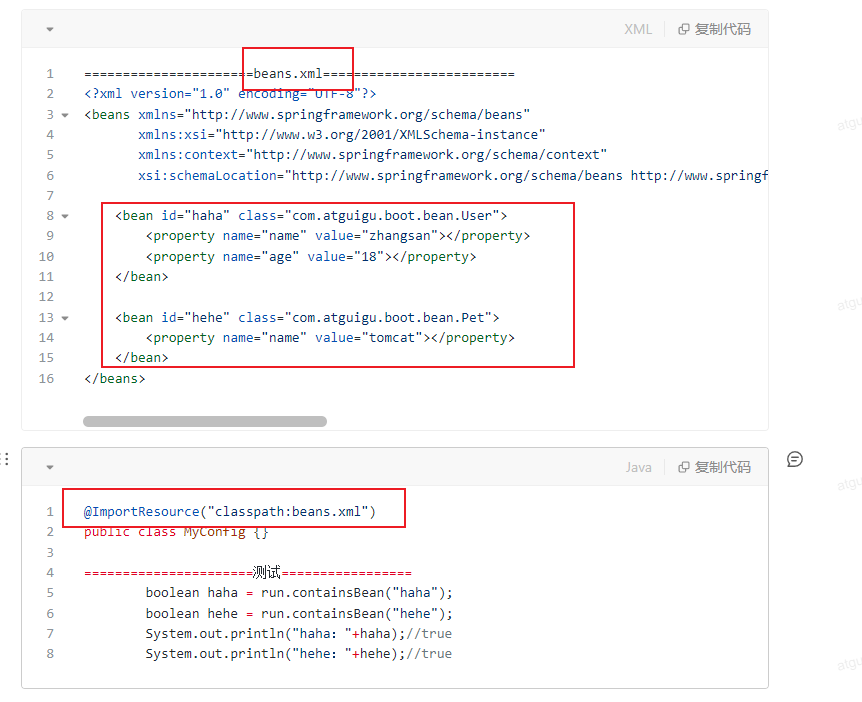Click the xml version declaration on line 2
This screenshot has height=702, width=862.
click(x=230, y=94)
